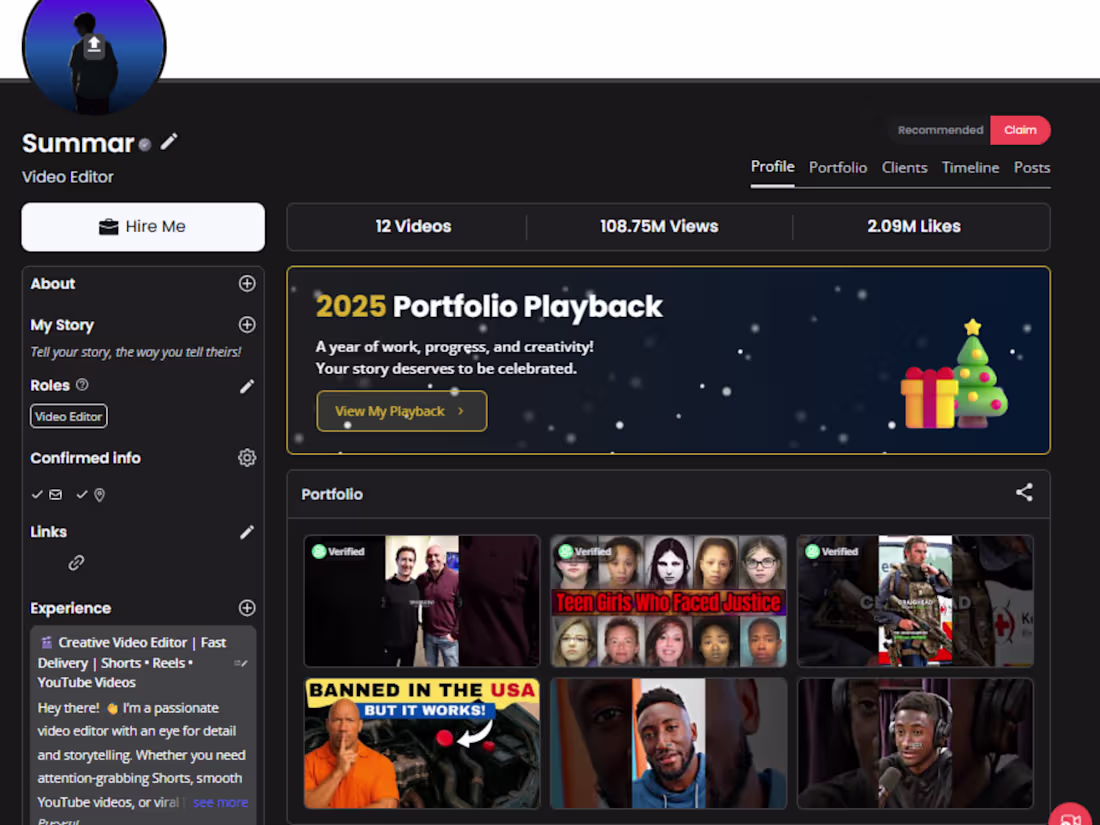Upload a new profile picture via the camera icon

click(x=93, y=43)
